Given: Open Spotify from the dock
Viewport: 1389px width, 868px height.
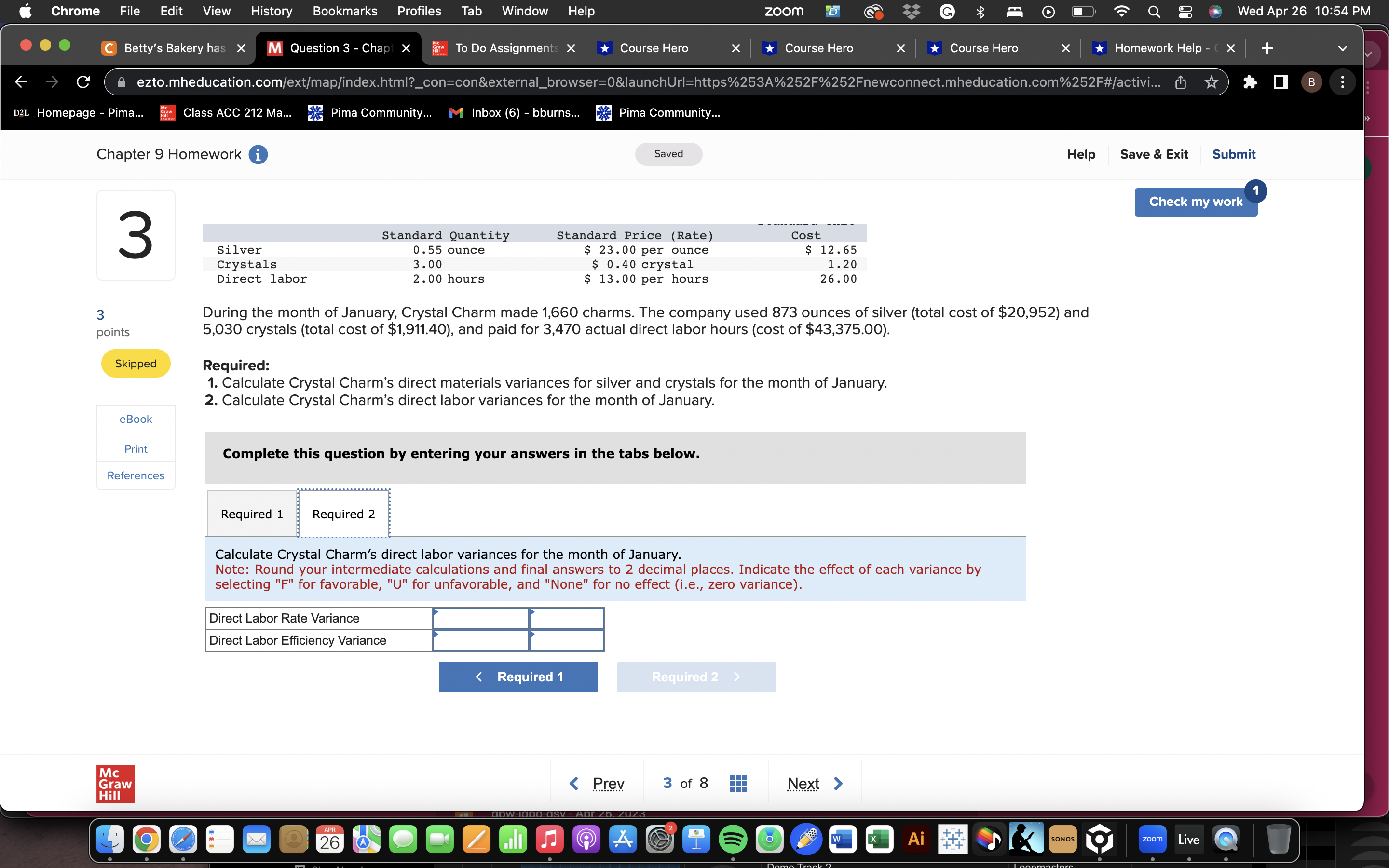Looking at the screenshot, I should [x=733, y=839].
